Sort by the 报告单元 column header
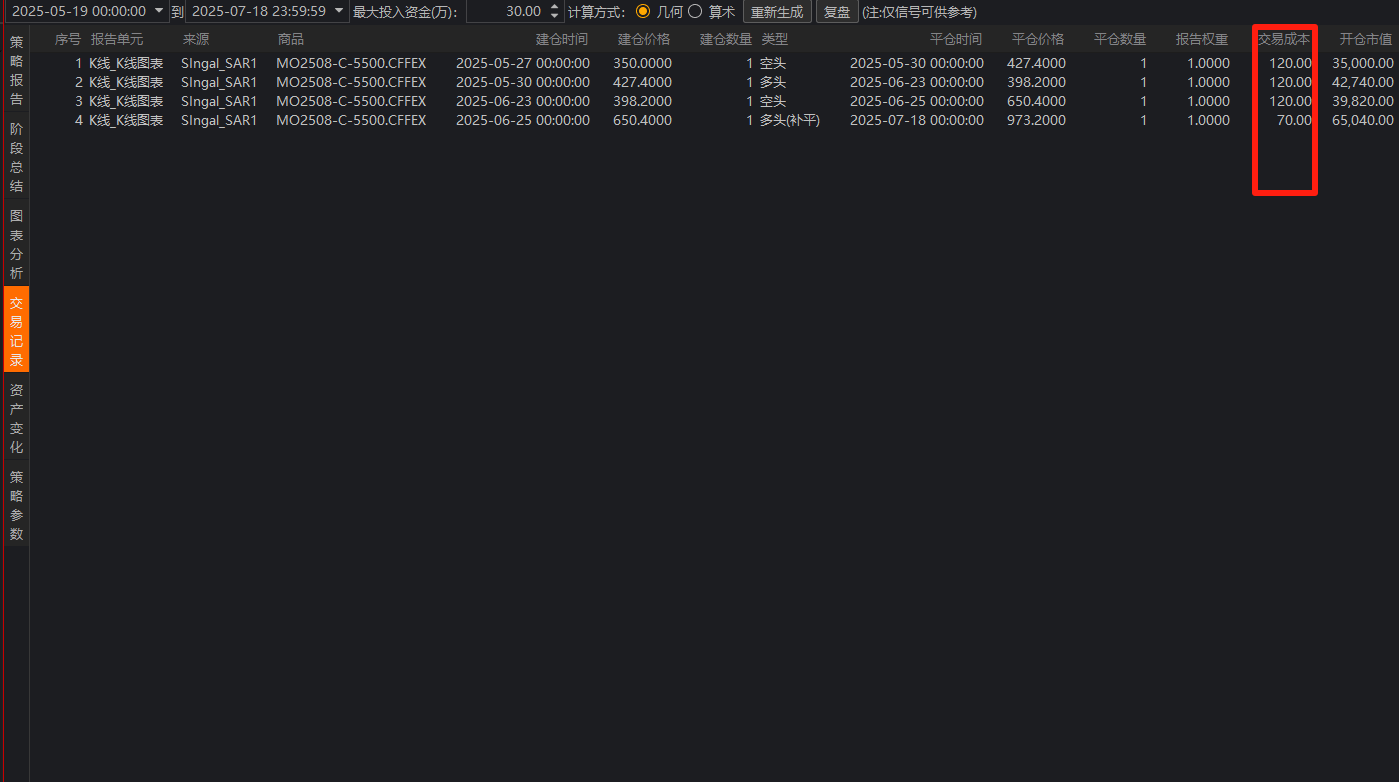1399x782 pixels. click(x=117, y=39)
